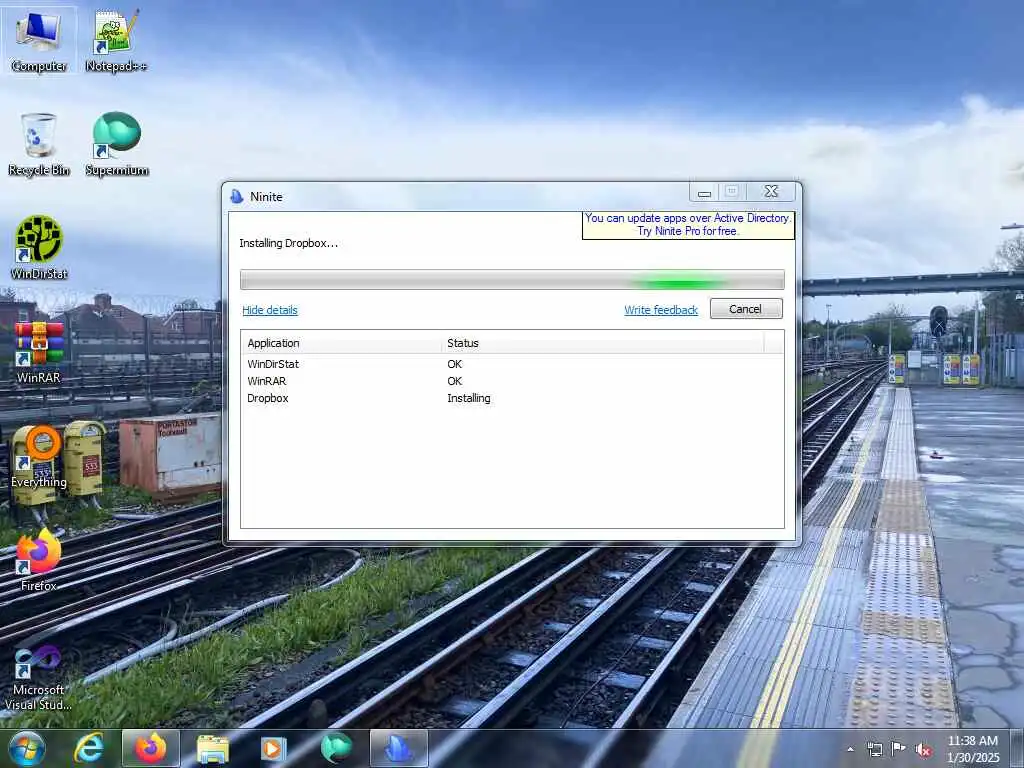
Task: Select the Notepad++ desktop shortcut
Action: pos(116,40)
